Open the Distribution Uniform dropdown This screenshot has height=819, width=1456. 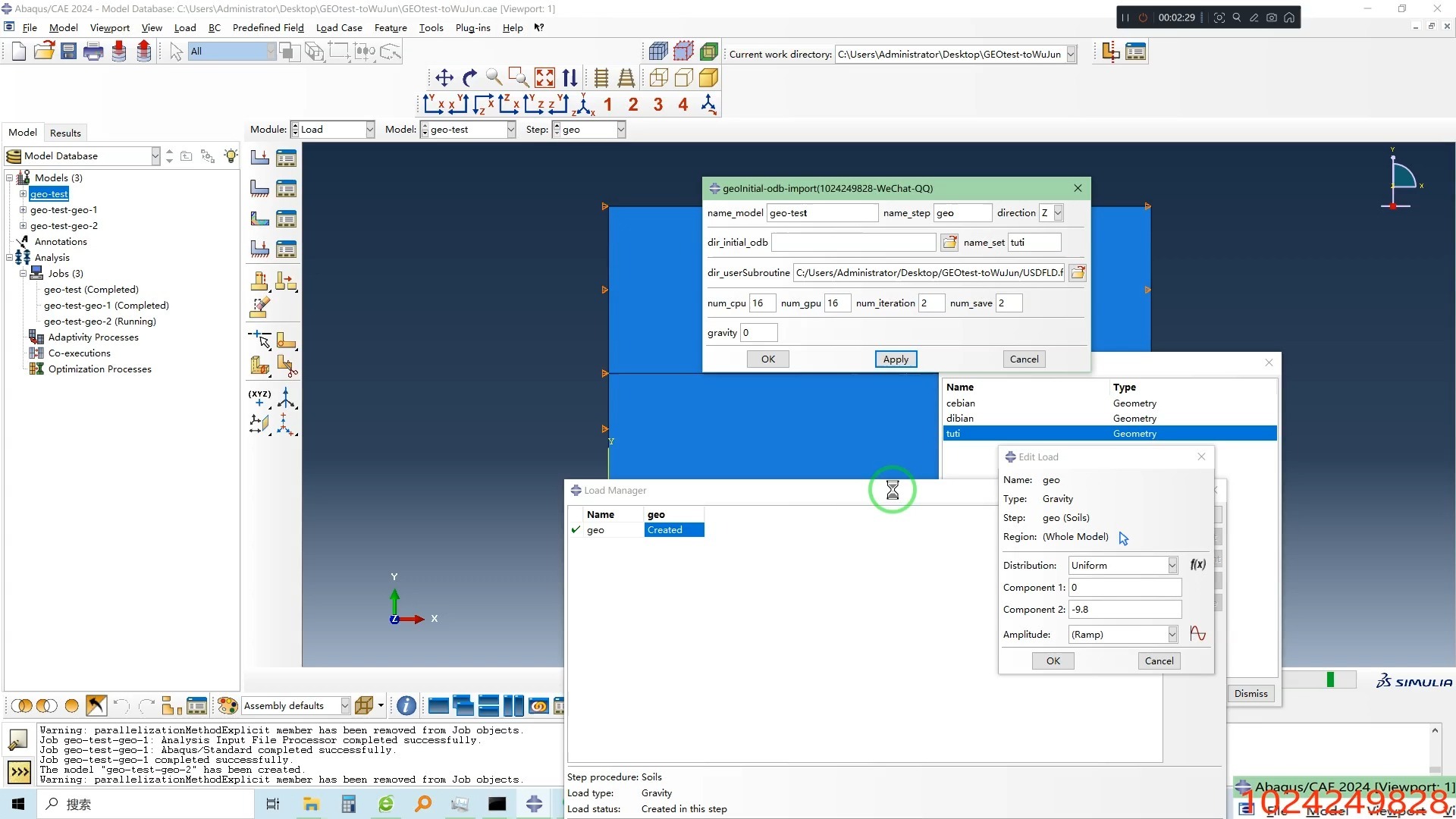[x=1172, y=566]
